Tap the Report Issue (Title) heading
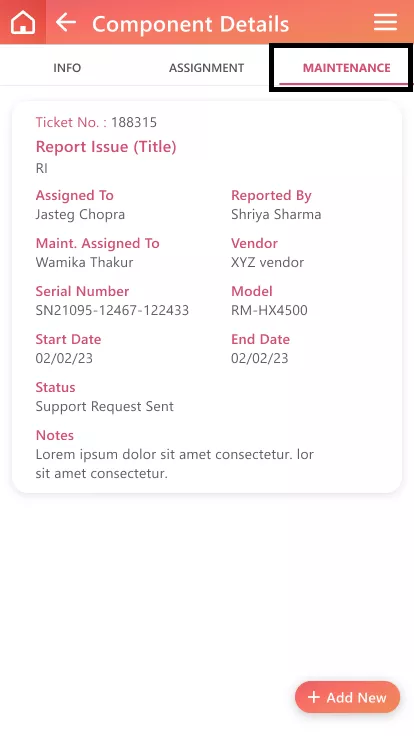This screenshot has height=736, width=414. (106, 147)
